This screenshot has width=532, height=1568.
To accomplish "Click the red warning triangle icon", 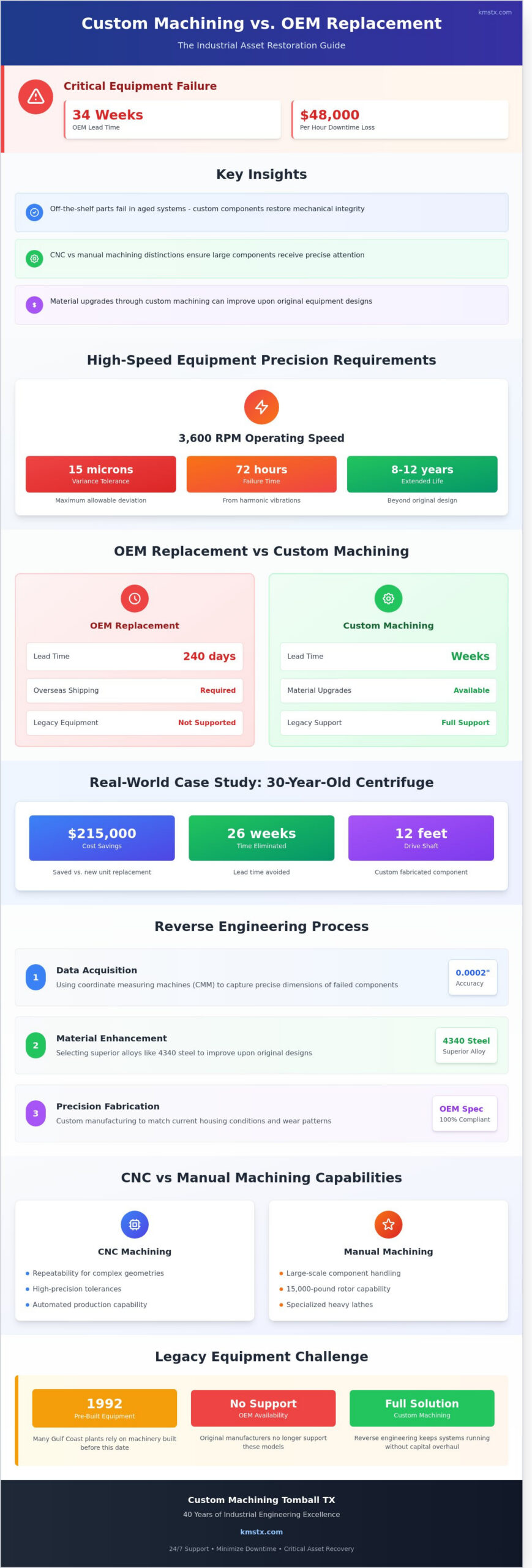I will coord(36,97).
